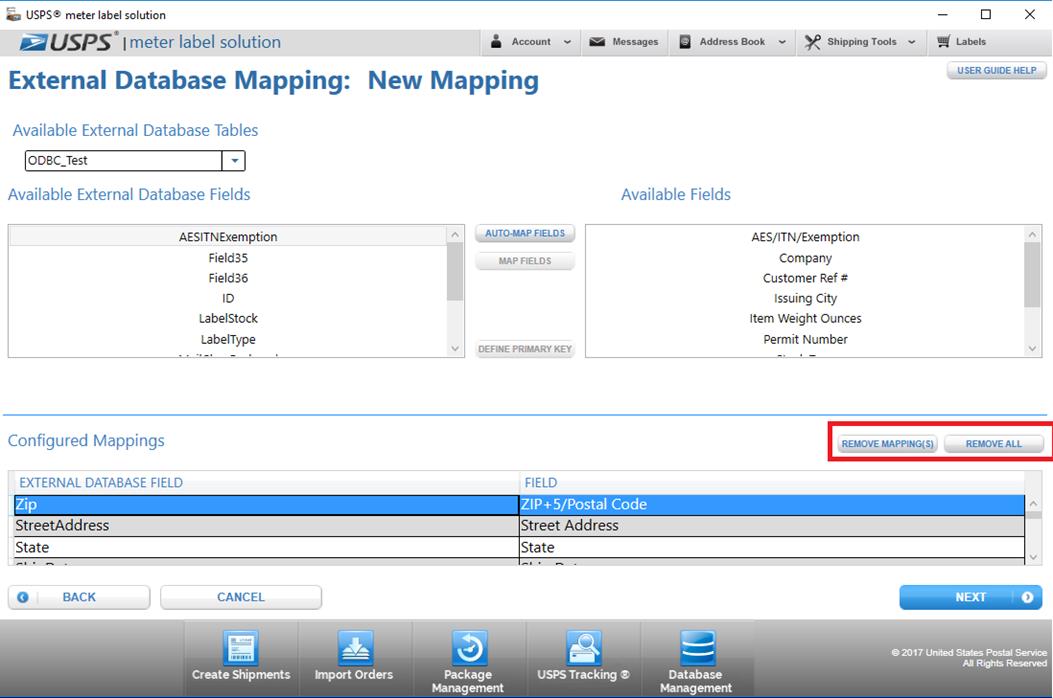Select LabelType in external fields list
Image resolution: width=1053 pixels, height=698 pixels.
coord(228,339)
